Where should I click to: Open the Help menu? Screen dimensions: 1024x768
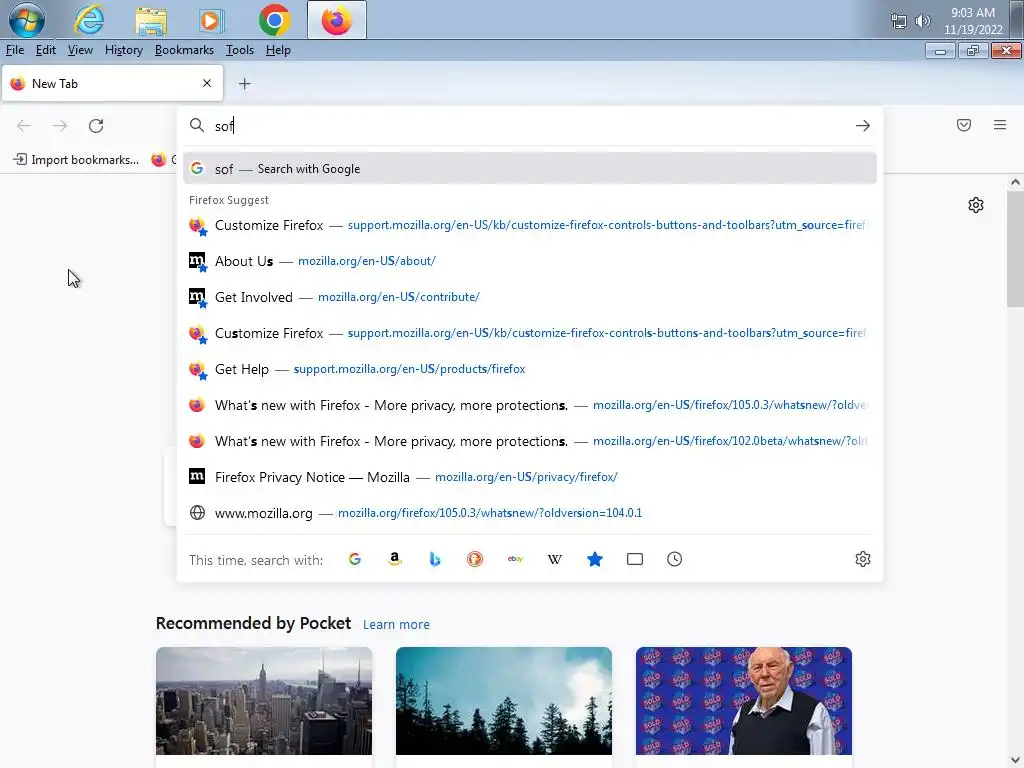(x=278, y=50)
